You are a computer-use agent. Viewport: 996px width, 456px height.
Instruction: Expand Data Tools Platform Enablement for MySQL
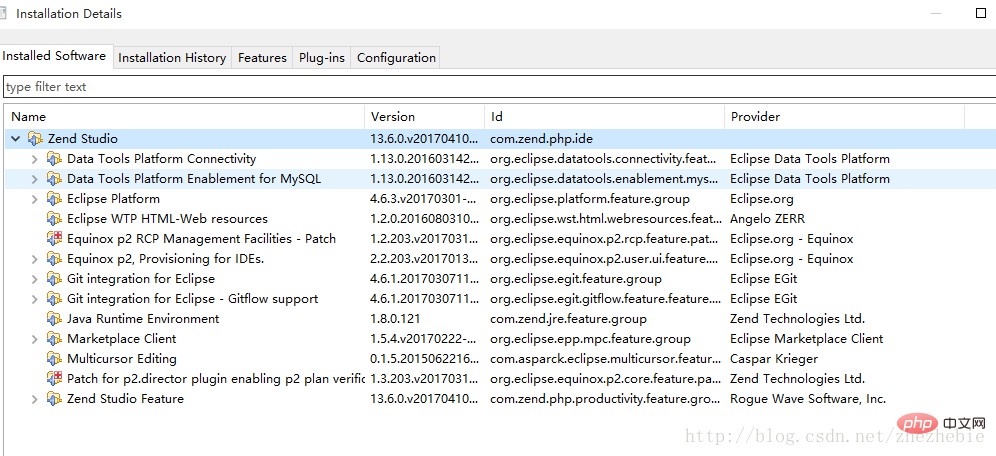point(35,179)
